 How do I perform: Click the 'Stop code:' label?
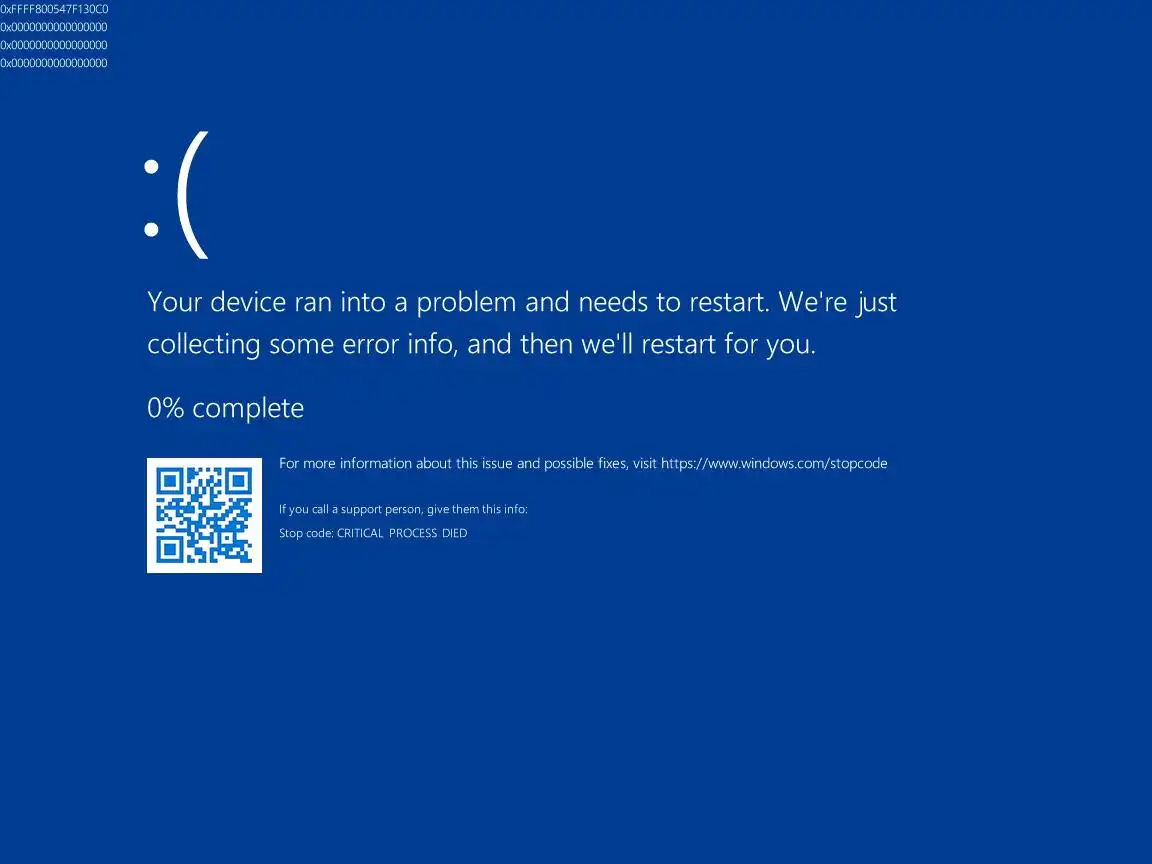[x=306, y=533]
